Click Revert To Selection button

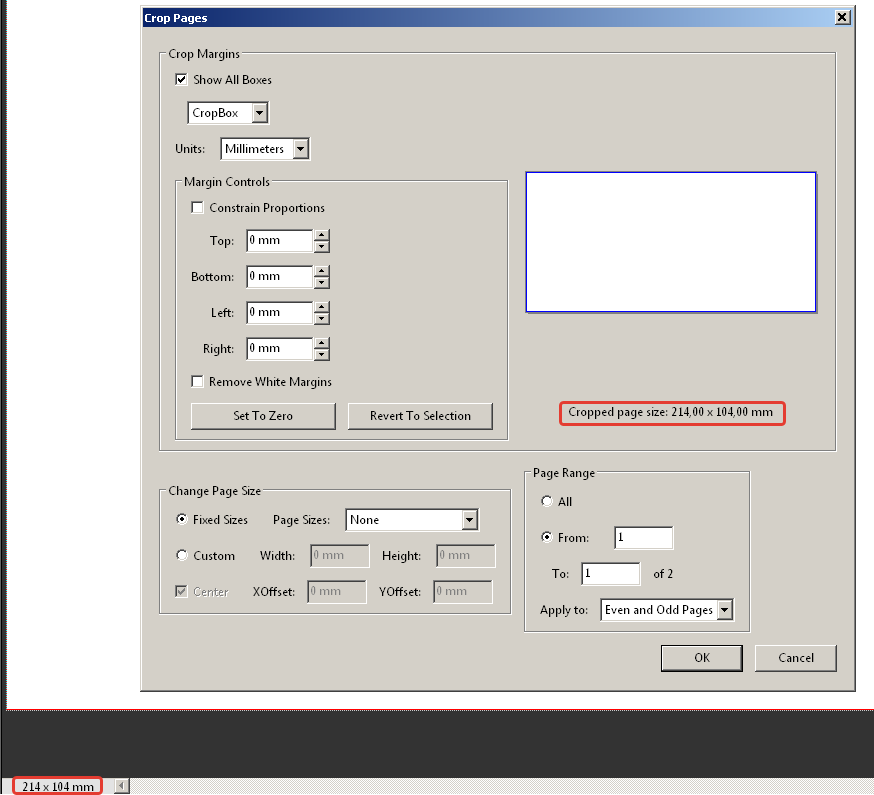[420, 416]
